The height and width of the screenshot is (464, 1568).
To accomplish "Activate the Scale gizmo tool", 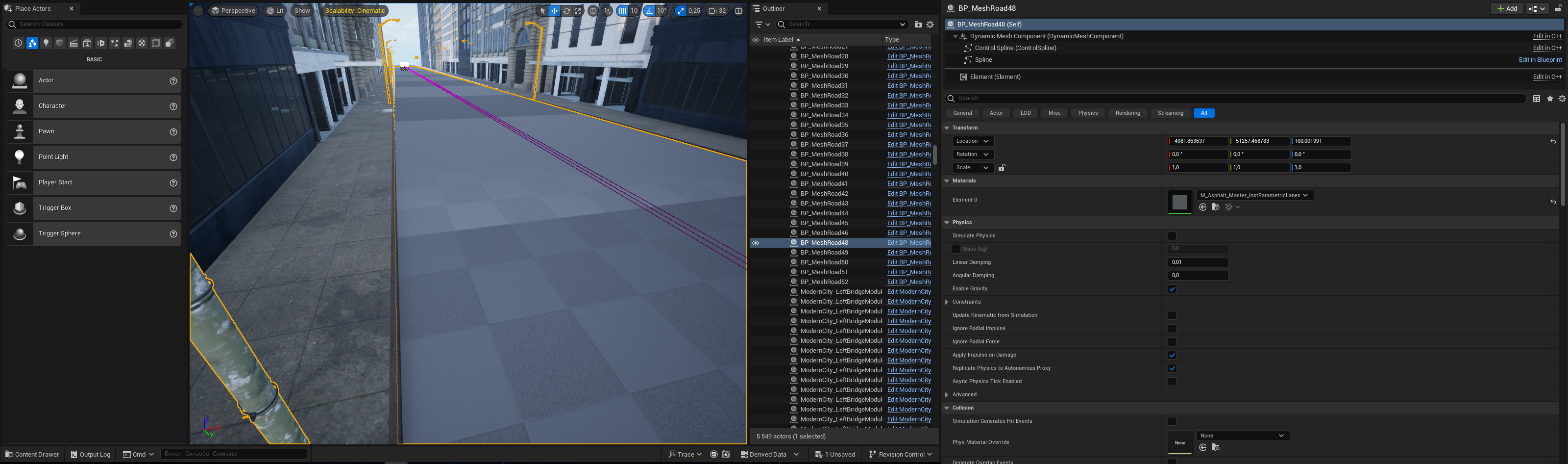I will pos(578,11).
